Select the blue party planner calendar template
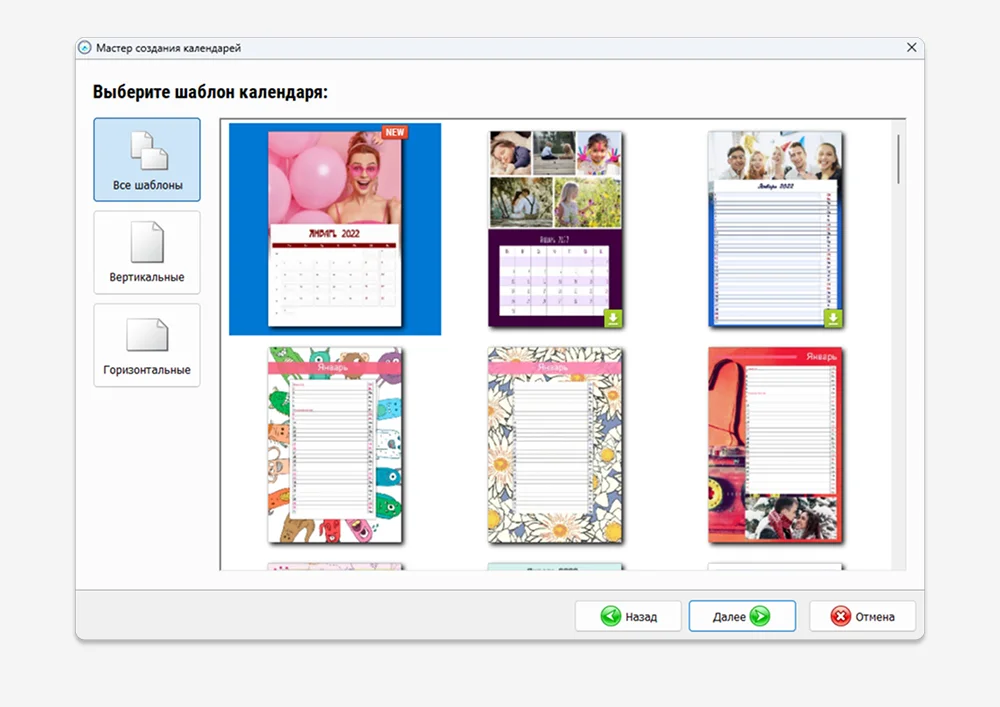1000x707 pixels. (775, 229)
